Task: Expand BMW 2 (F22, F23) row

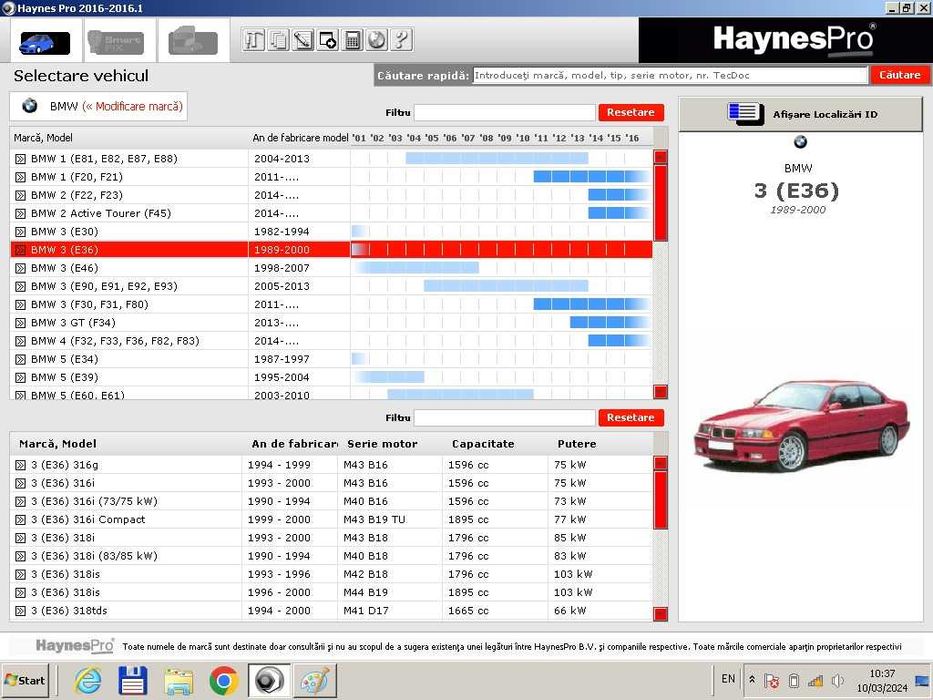Action: 20,195
